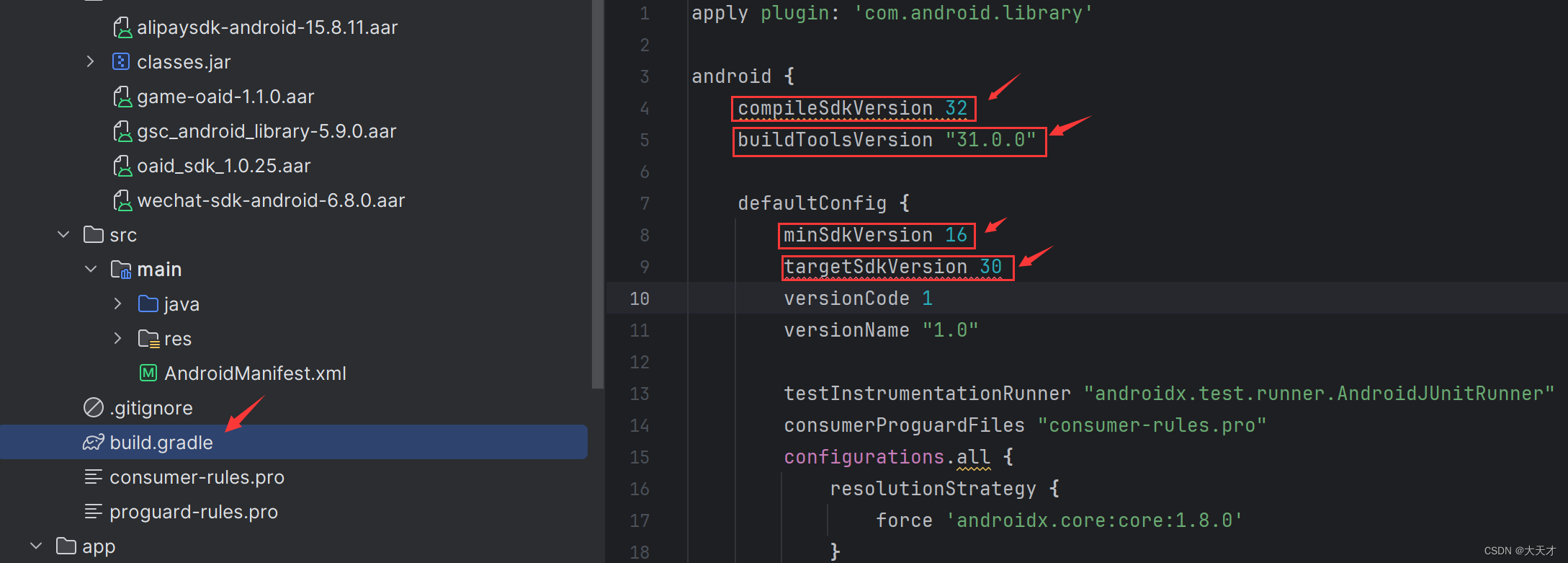Click line number 4 in the gutter

645,108
